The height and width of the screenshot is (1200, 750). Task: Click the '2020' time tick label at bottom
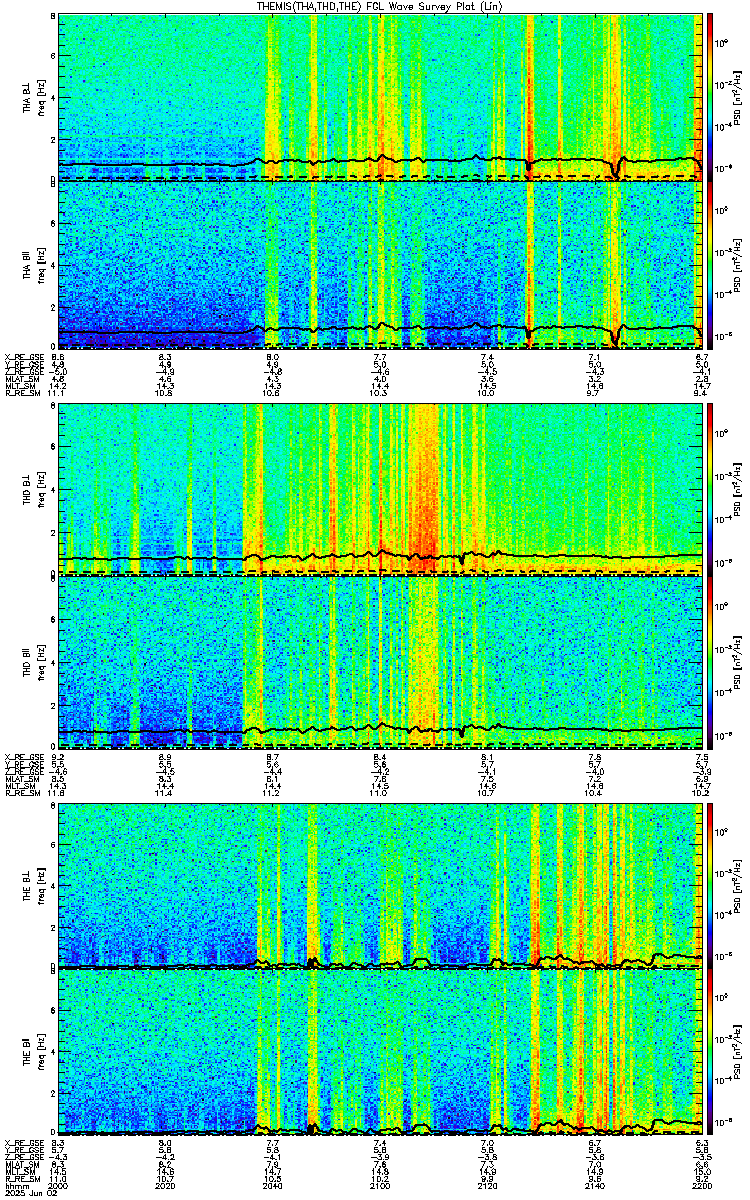[166, 1185]
